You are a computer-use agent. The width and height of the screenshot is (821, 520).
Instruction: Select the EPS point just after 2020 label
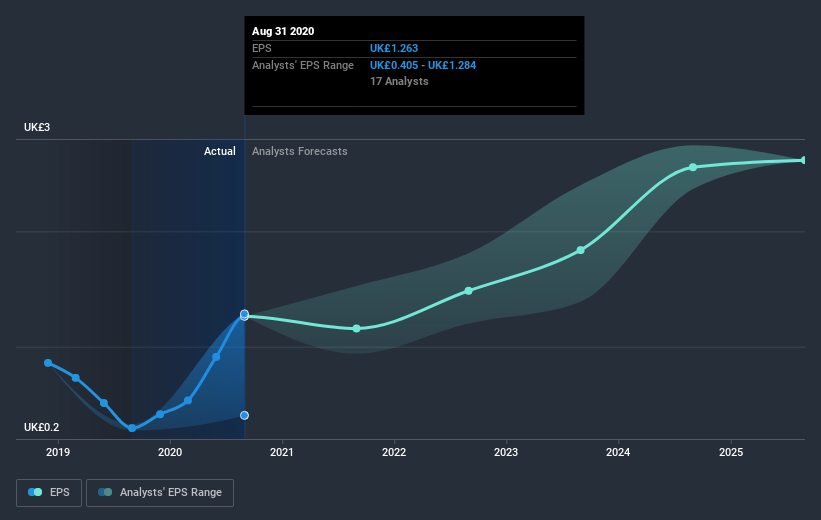(x=188, y=401)
